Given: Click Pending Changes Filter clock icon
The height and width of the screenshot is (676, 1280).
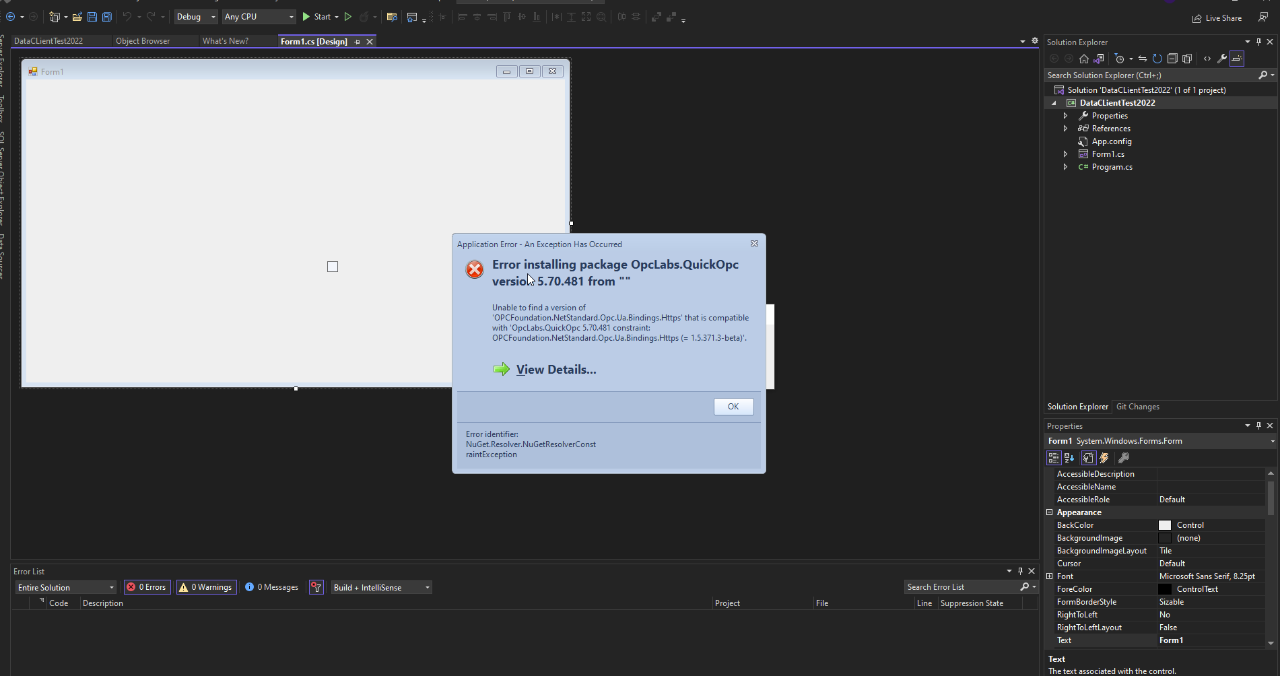Looking at the screenshot, I should [x=1120, y=58].
